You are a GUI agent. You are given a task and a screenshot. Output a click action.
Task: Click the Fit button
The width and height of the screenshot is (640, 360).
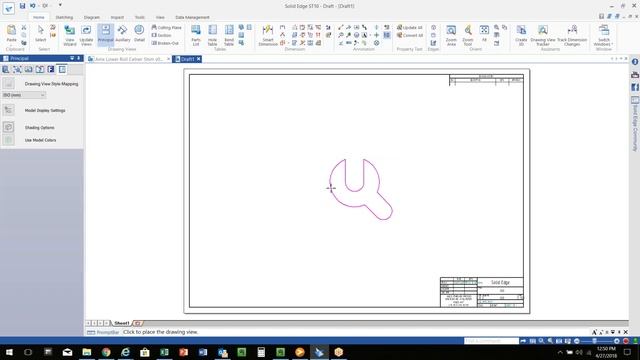pos(484,34)
